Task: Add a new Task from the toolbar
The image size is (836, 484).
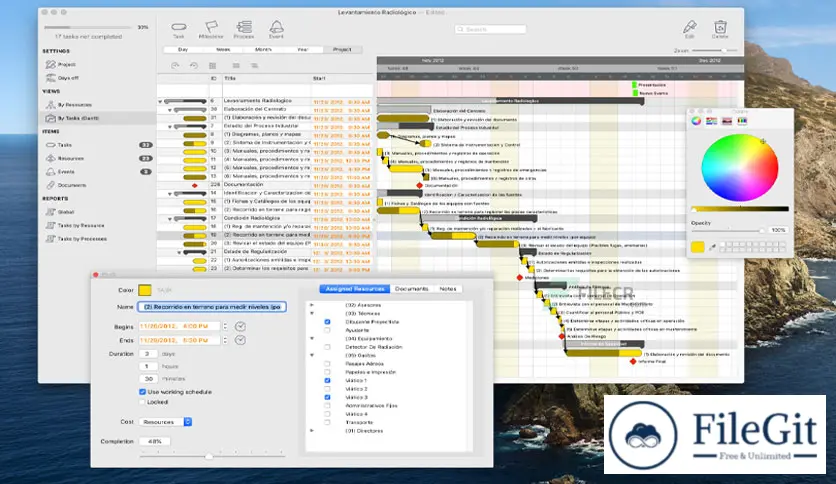Action: pyautogui.click(x=179, y=27)
